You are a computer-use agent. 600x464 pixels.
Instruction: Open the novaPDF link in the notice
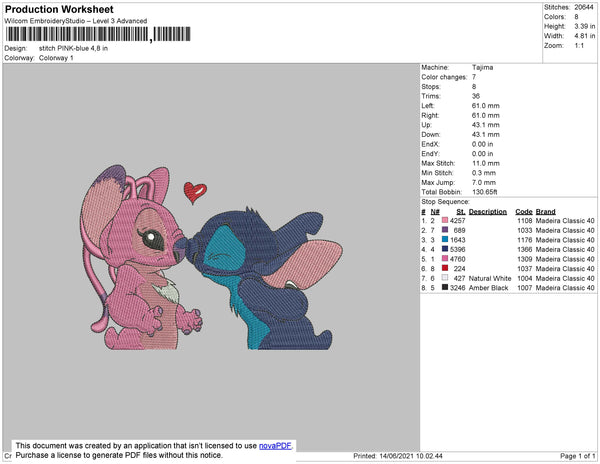pyautogui.click(x=275, y=446)
